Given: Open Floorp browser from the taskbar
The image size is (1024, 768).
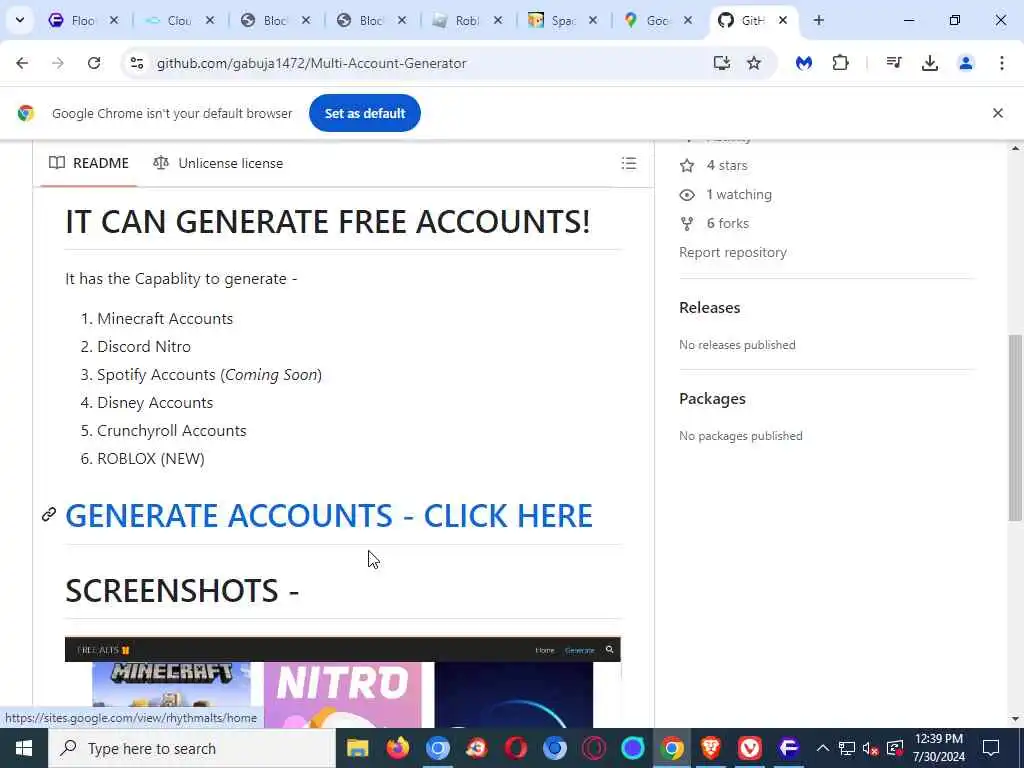Looking at the screenshot, I should (789, 748).
